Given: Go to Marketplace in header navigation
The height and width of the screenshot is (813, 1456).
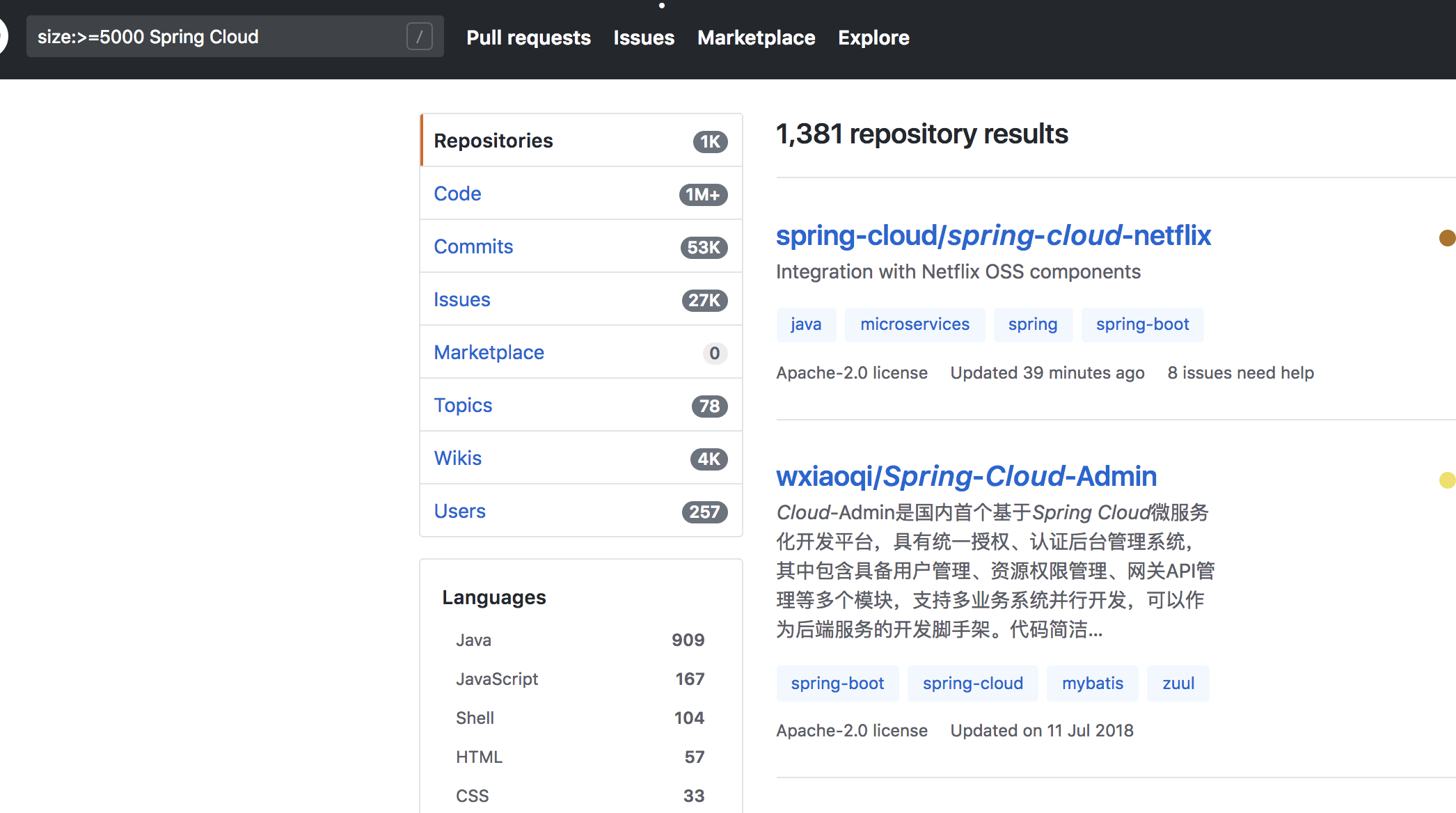Looking at the screenshot, I should pos(756,38).
